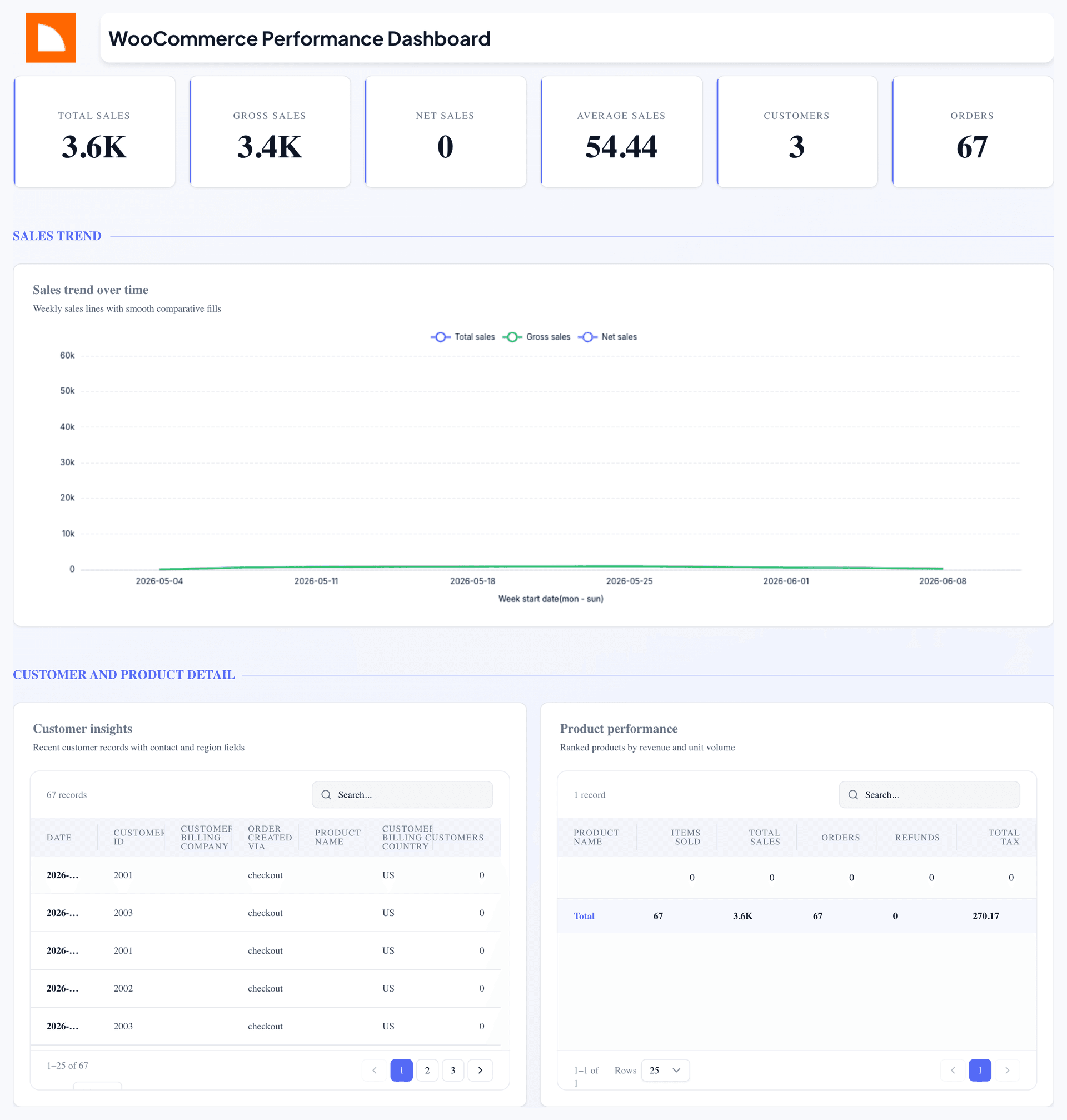Click the Total row label in Product performance

(x=584, y=916)
